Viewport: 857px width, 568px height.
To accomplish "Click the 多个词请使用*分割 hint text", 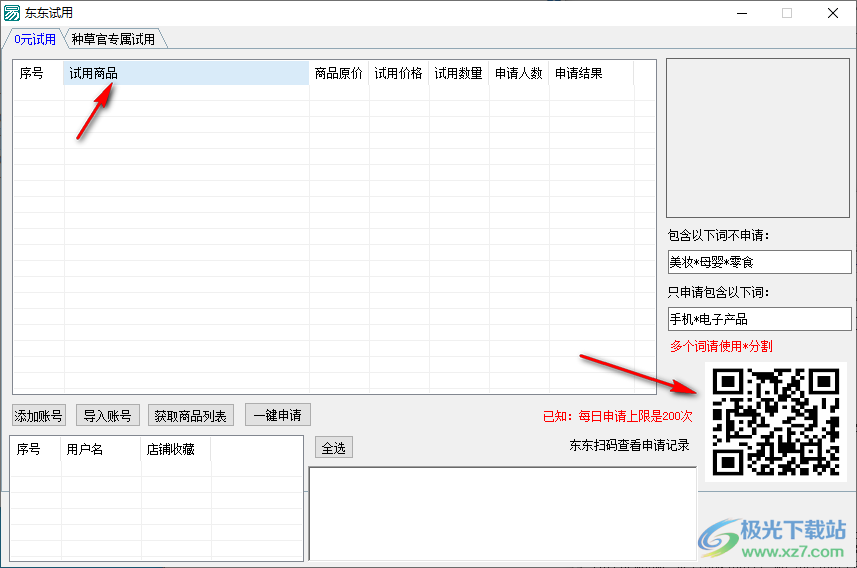I will tap(721, 346).
